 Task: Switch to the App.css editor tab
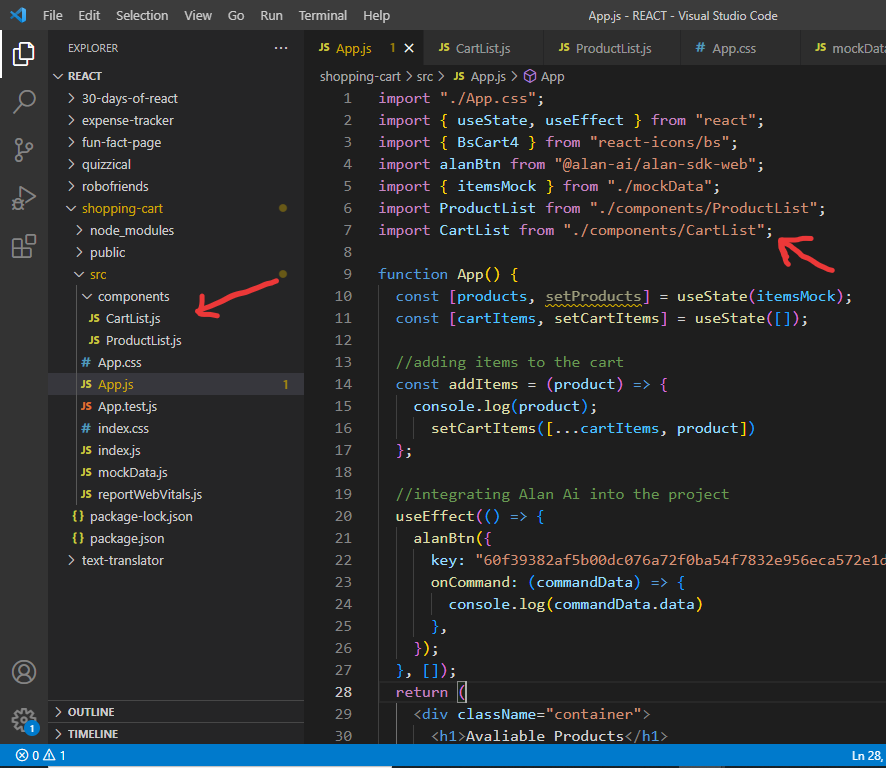[x=740, y=49]
